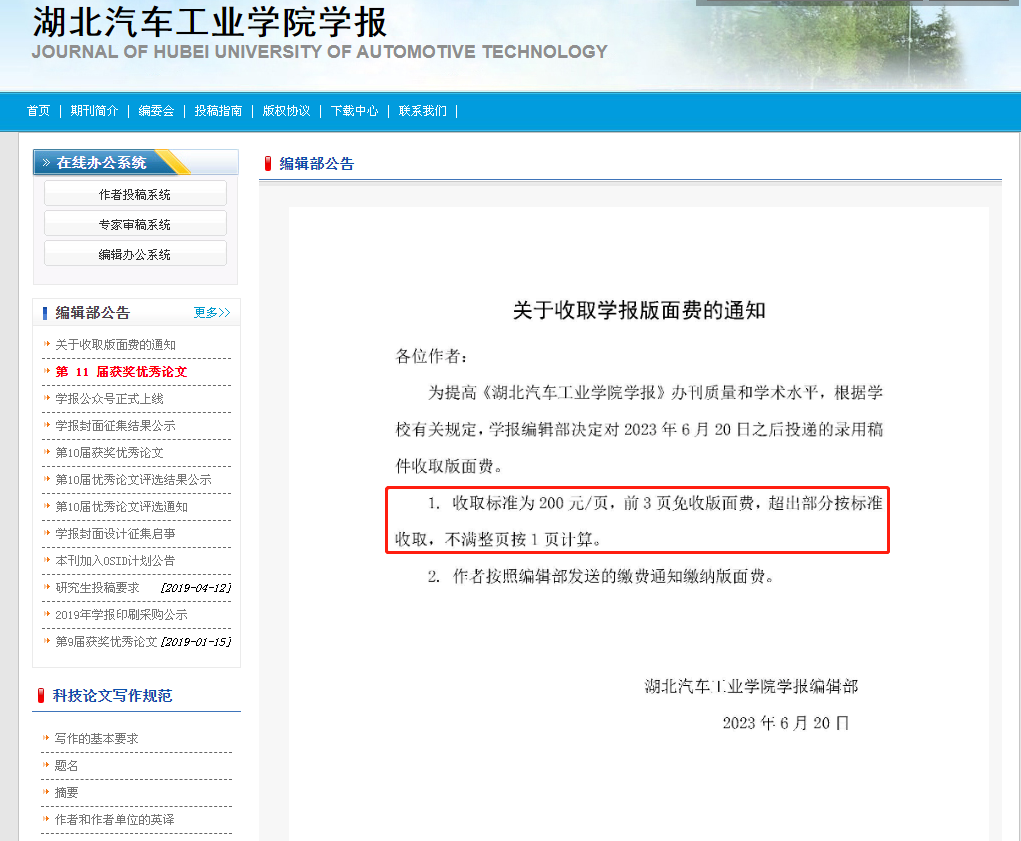Click the orange arrow beside 第 11 届获奖优秀论文

47,371
